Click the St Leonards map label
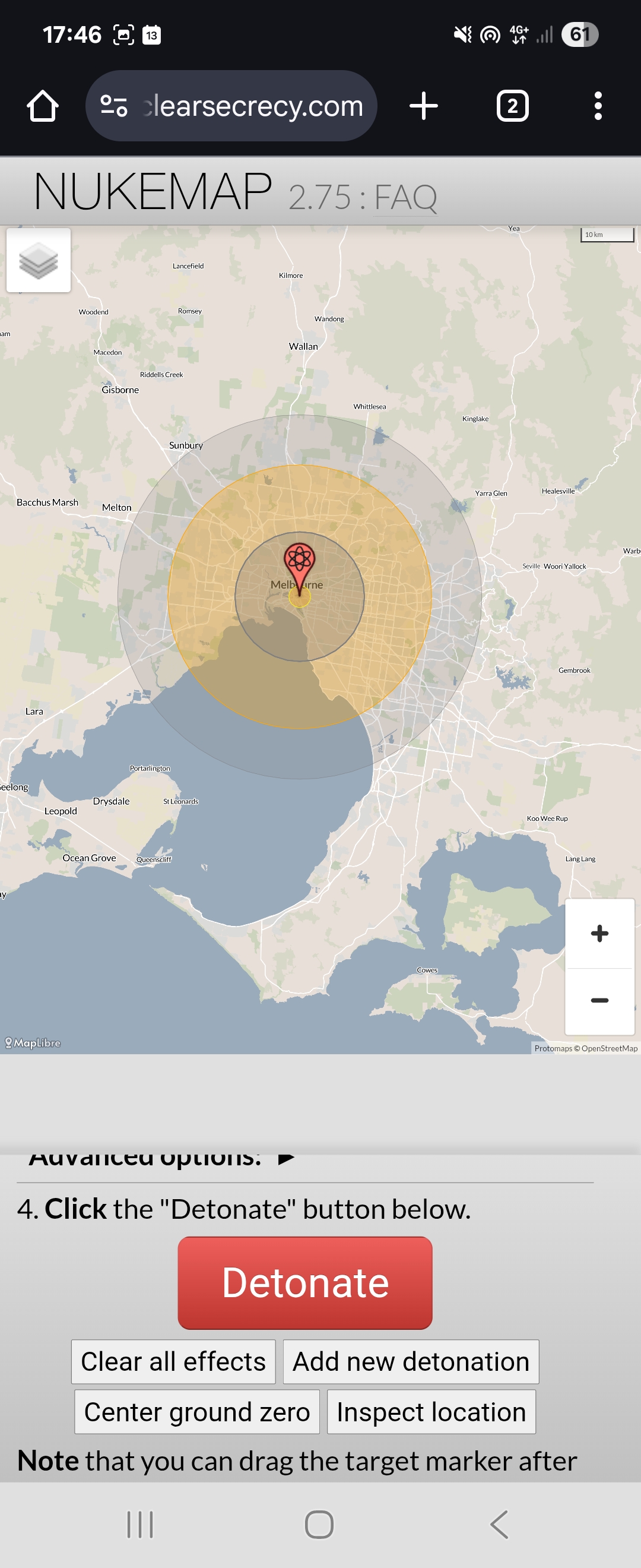641x1568 pixels. pos(180,801)
